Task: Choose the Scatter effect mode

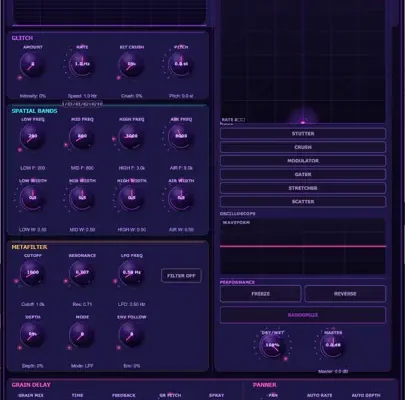Action: 303,202
